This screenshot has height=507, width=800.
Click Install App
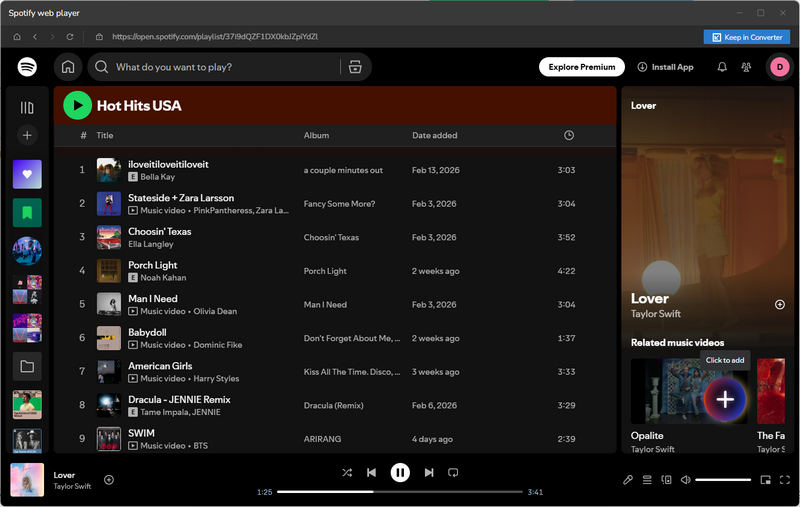(666, 67)
